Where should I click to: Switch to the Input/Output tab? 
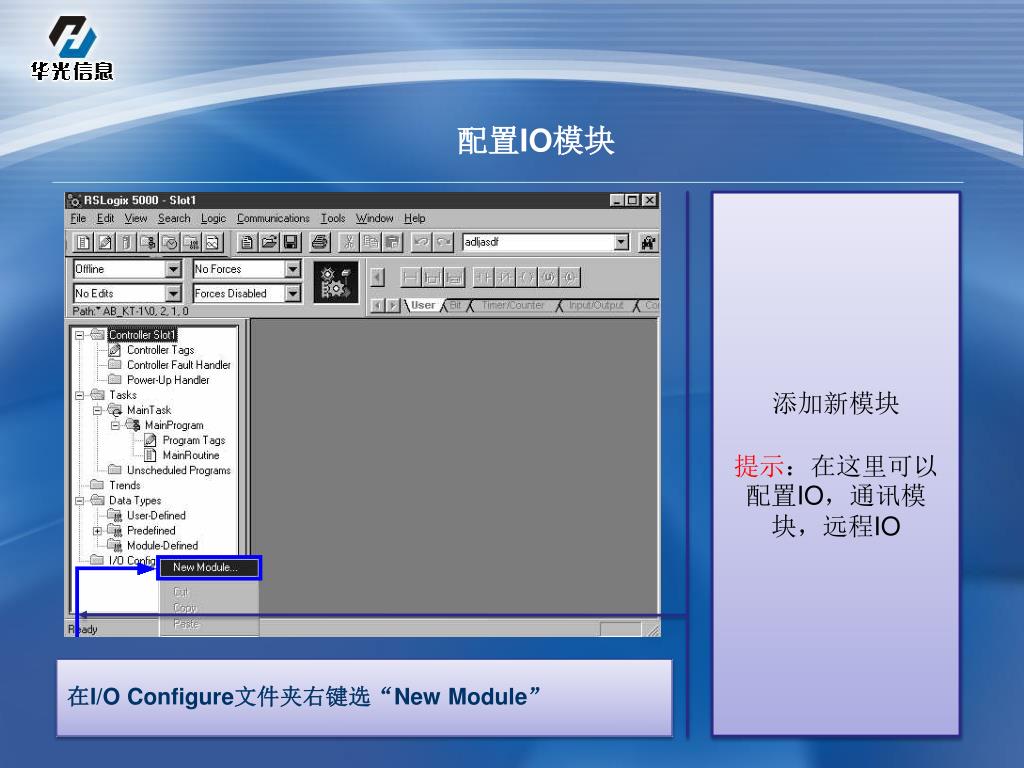pyautogui.click(x=596, y=305)
